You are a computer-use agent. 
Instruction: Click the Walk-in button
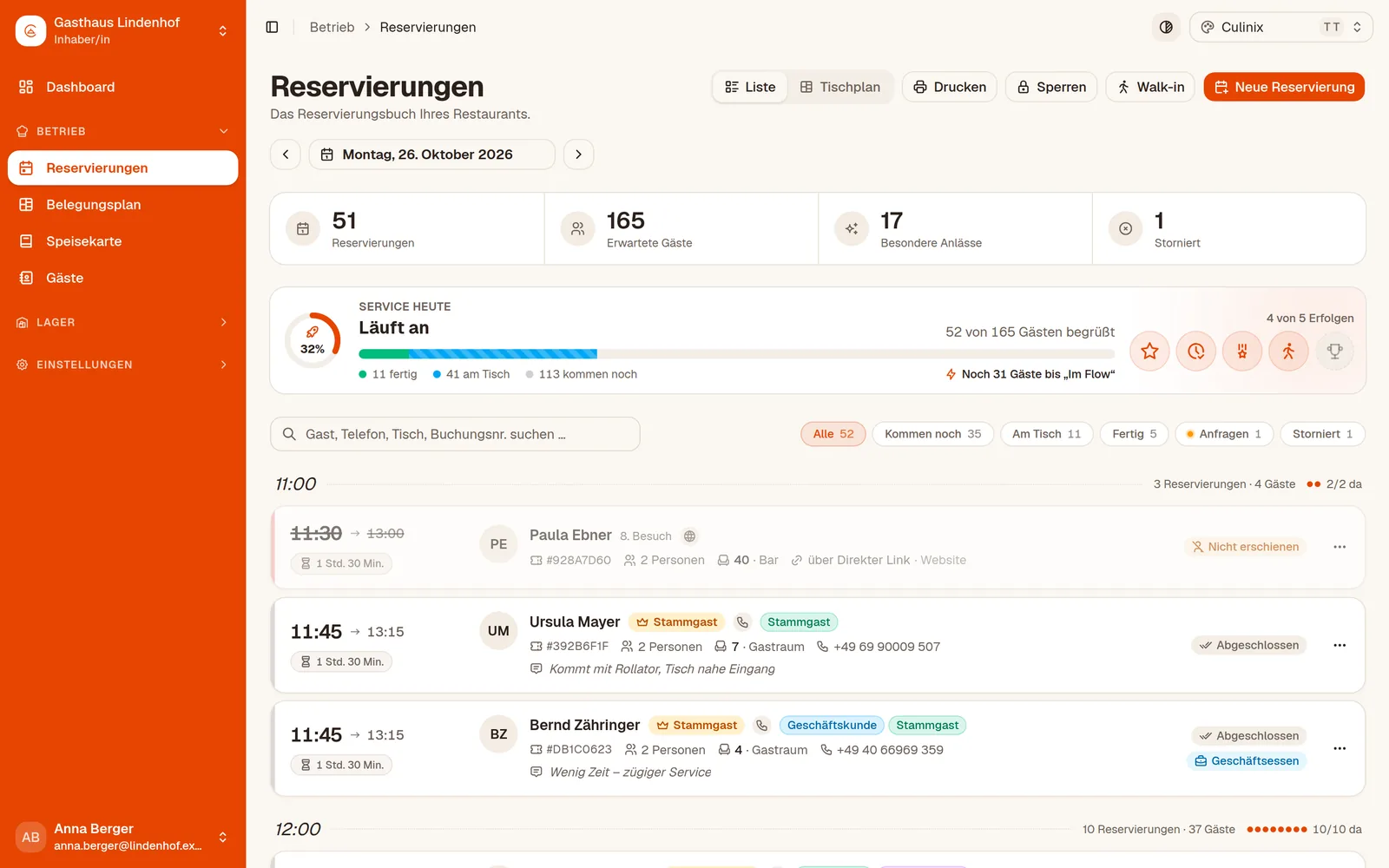1150,87
